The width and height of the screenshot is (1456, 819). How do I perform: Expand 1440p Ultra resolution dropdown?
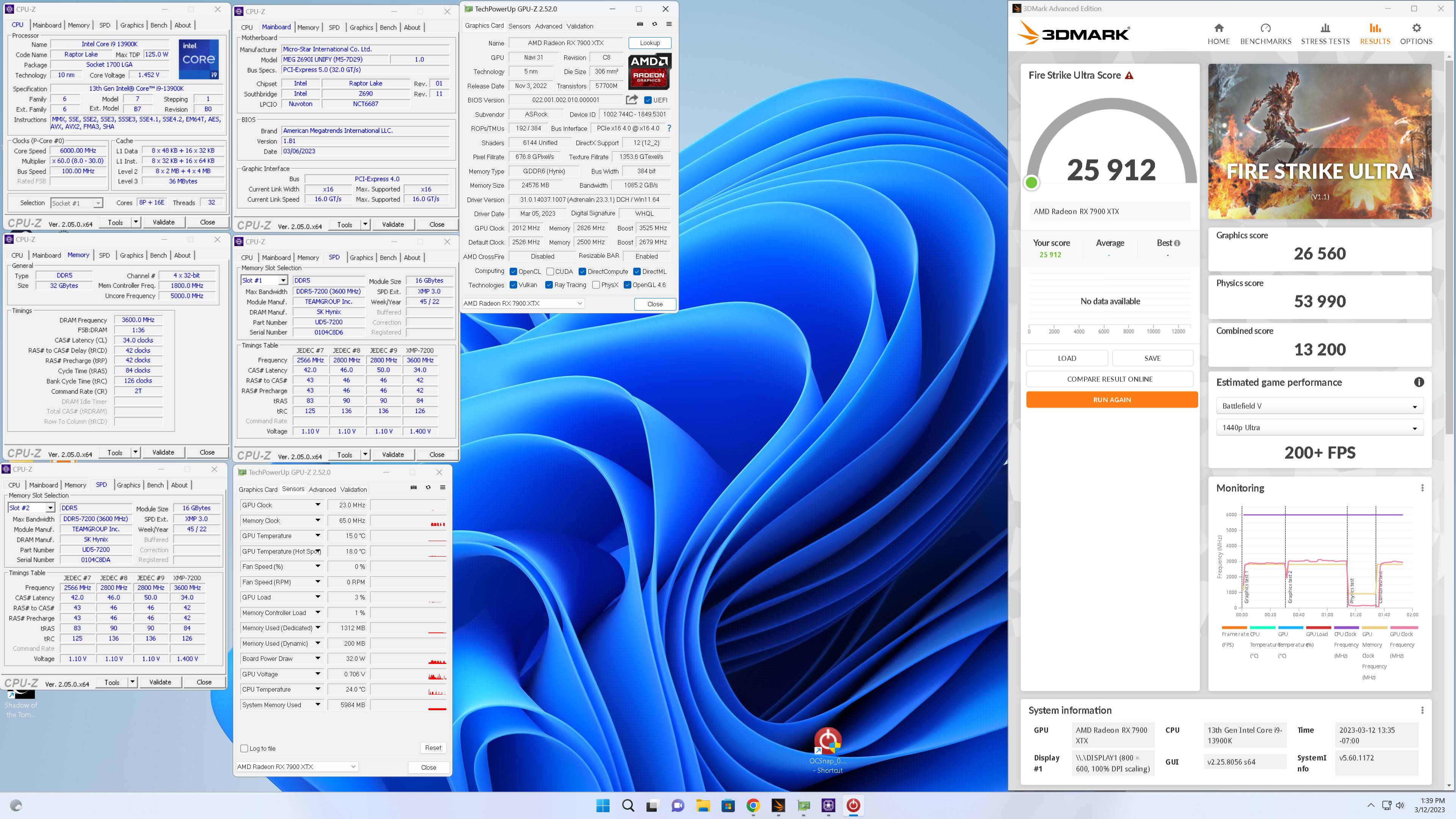(1319, 428)
